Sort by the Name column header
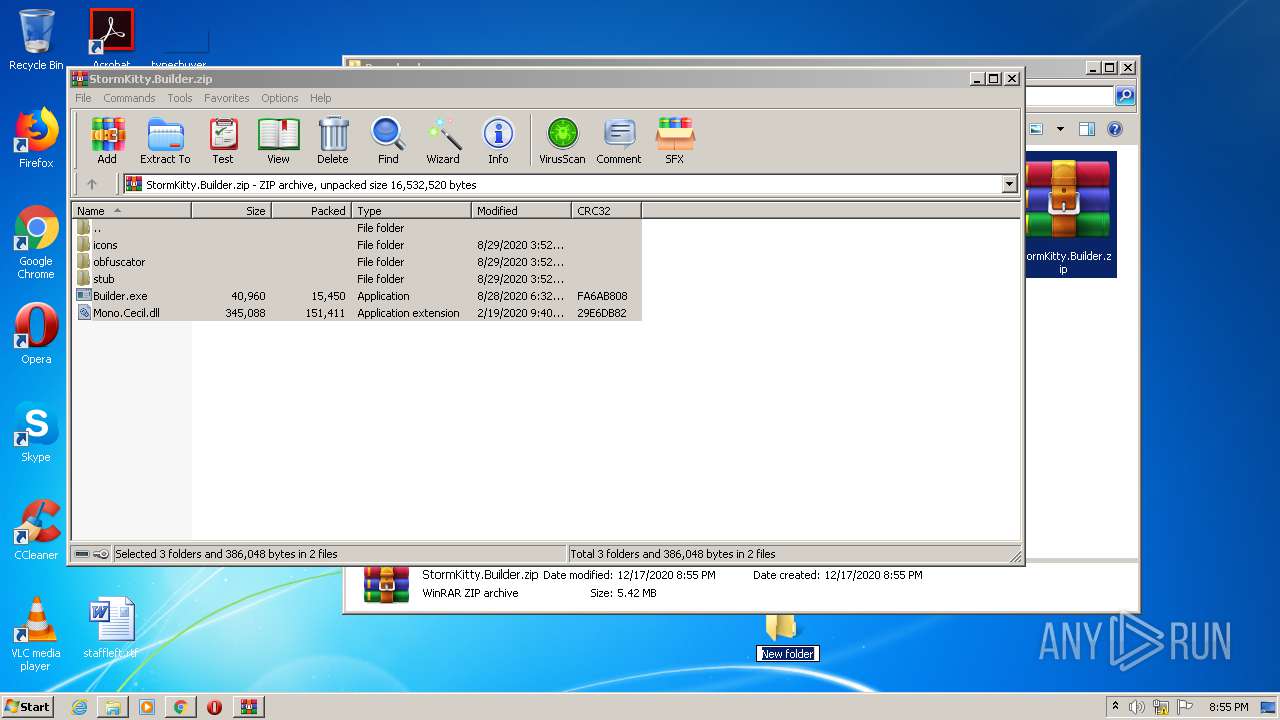This screenshot has height=720, width=1280. (131, 211)
